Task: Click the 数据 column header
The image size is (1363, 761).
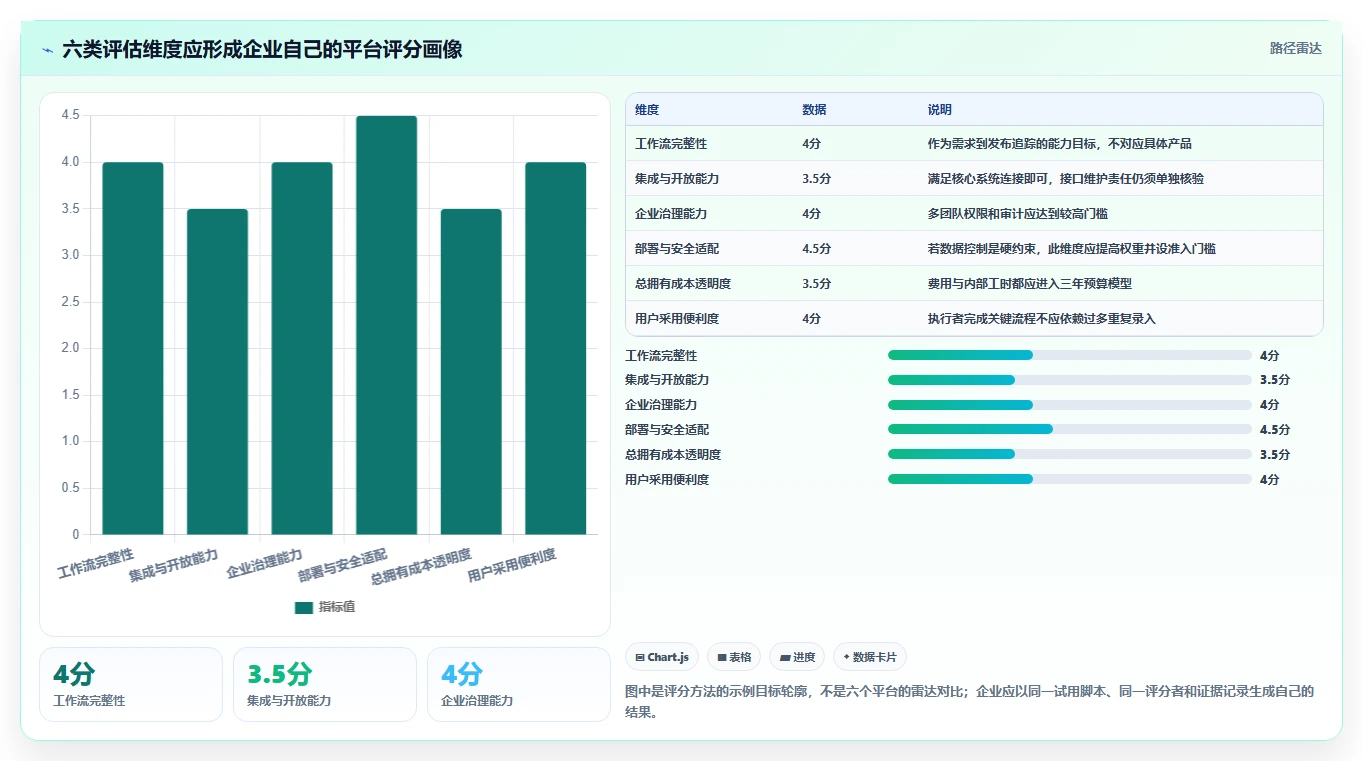Action: [x=814, y=110]
